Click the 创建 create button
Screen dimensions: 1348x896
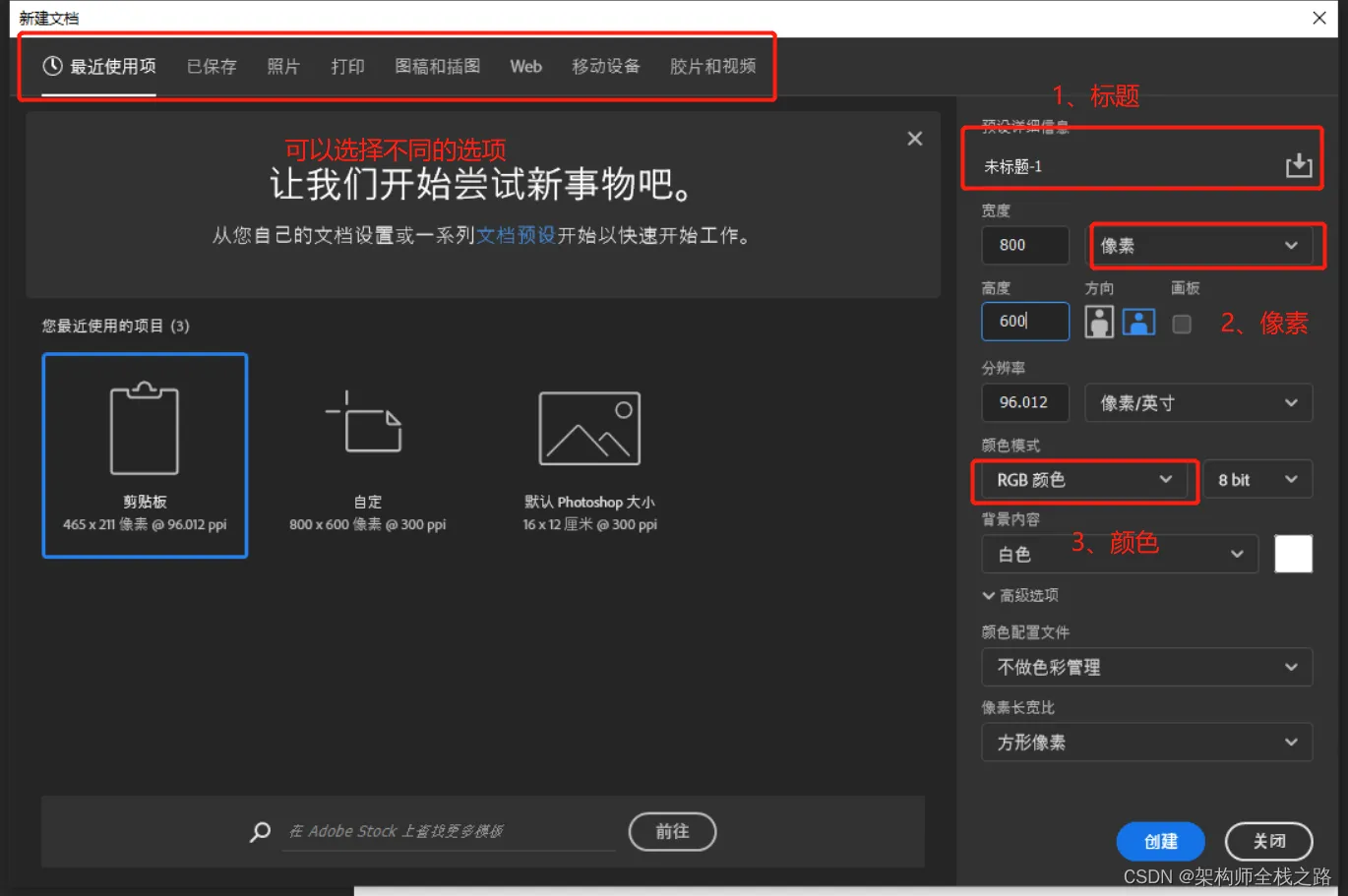click(1161, 841)
